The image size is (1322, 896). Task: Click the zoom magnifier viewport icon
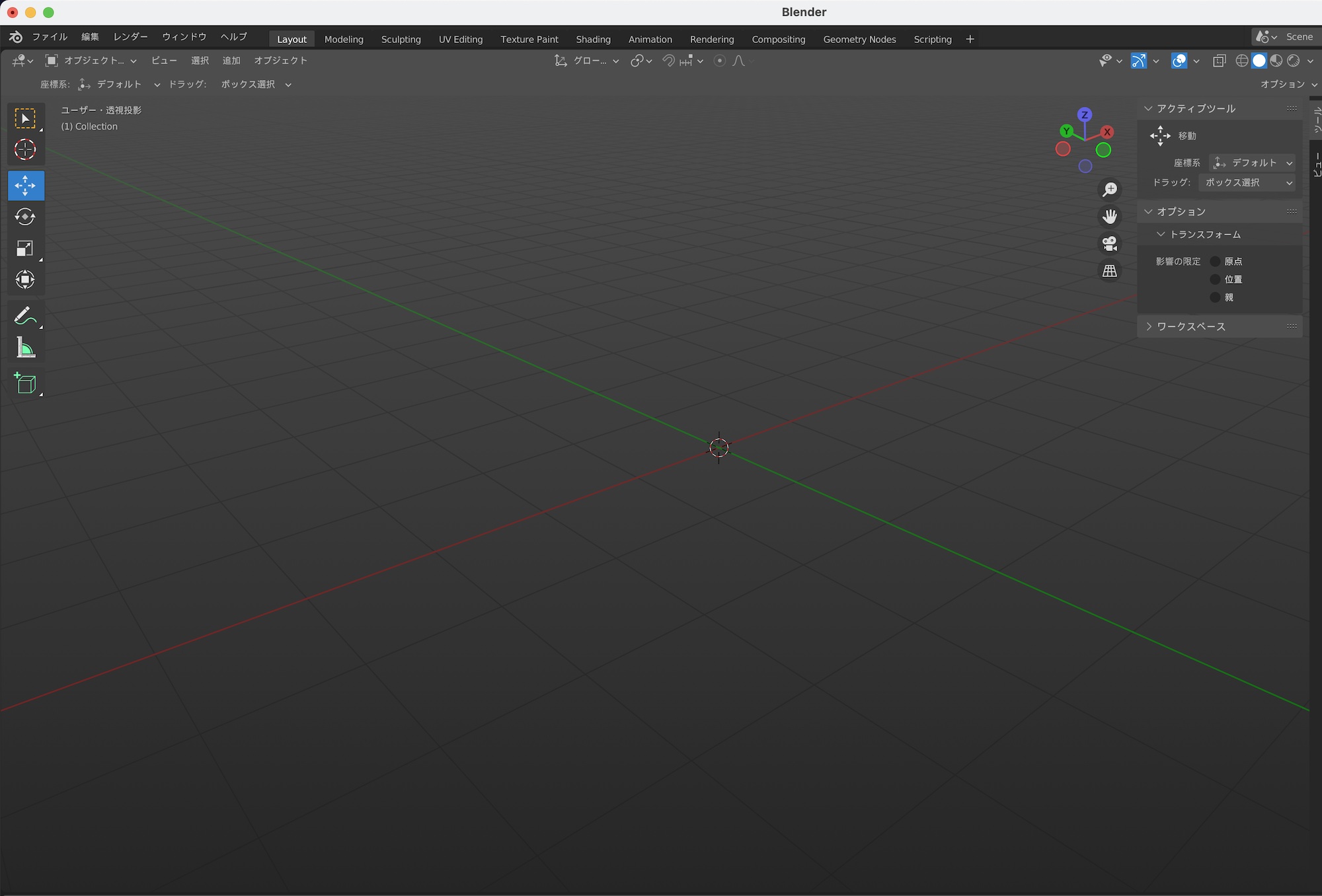(x=1110, y=190)
